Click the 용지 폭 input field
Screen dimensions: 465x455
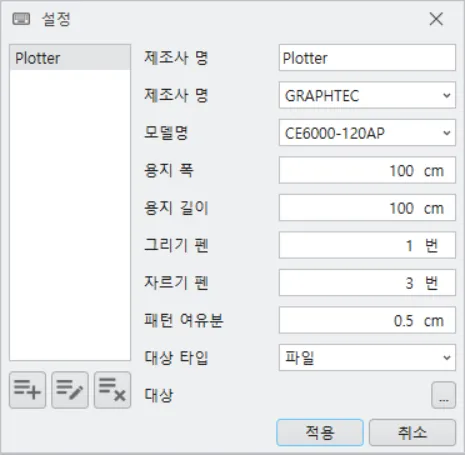click(367, 170)
